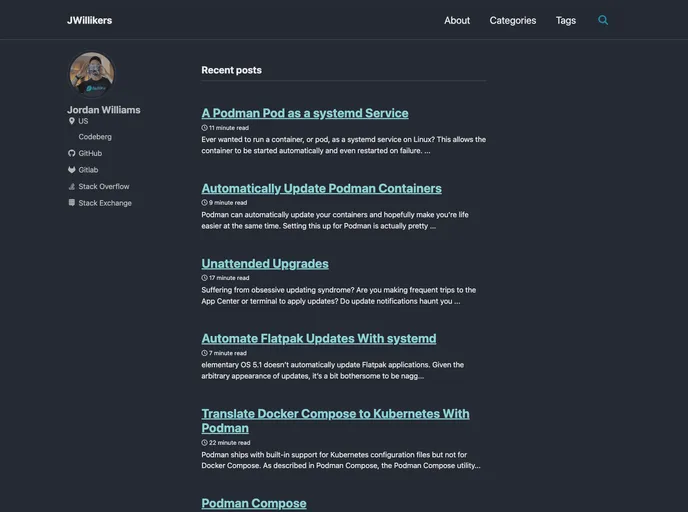Open the Unattended Upgrades post
The width and height of the screenshot is (688, 512).
(x=265, y=264)
